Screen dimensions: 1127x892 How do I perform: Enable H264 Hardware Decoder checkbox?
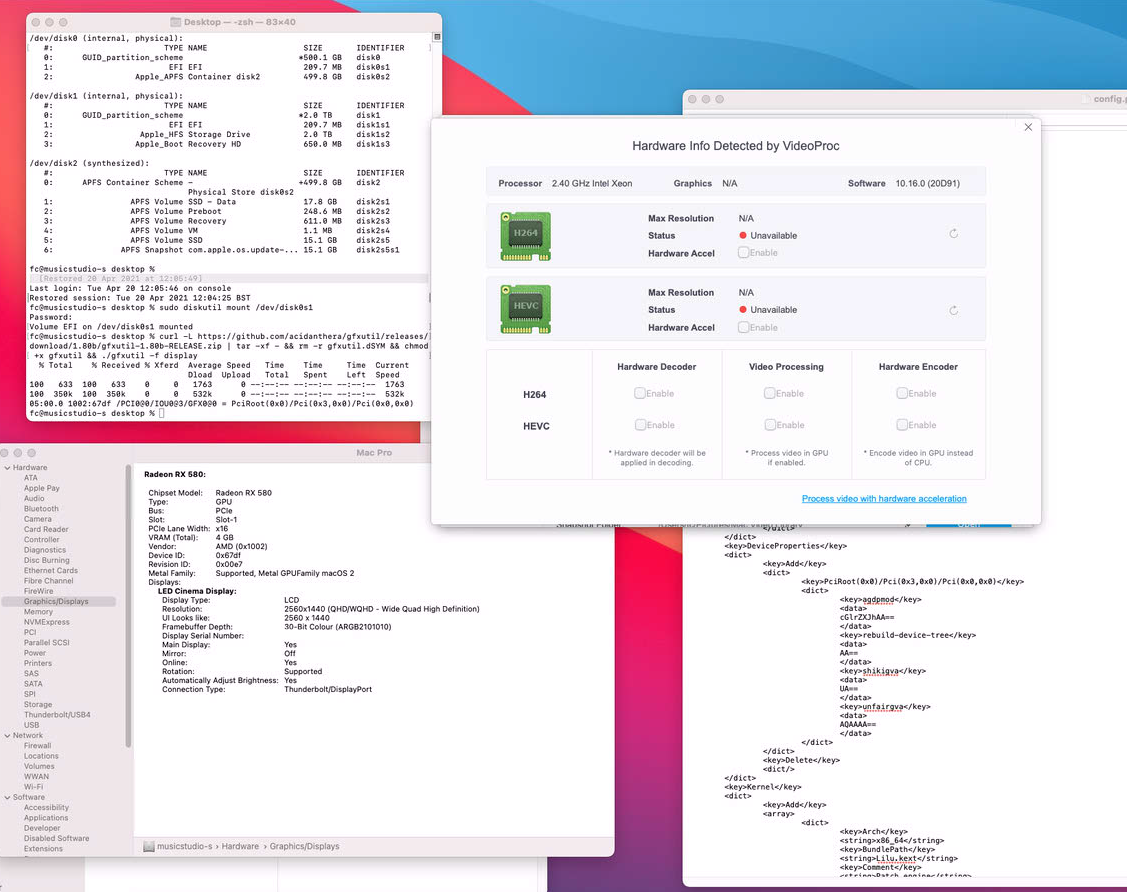[640, 393]
